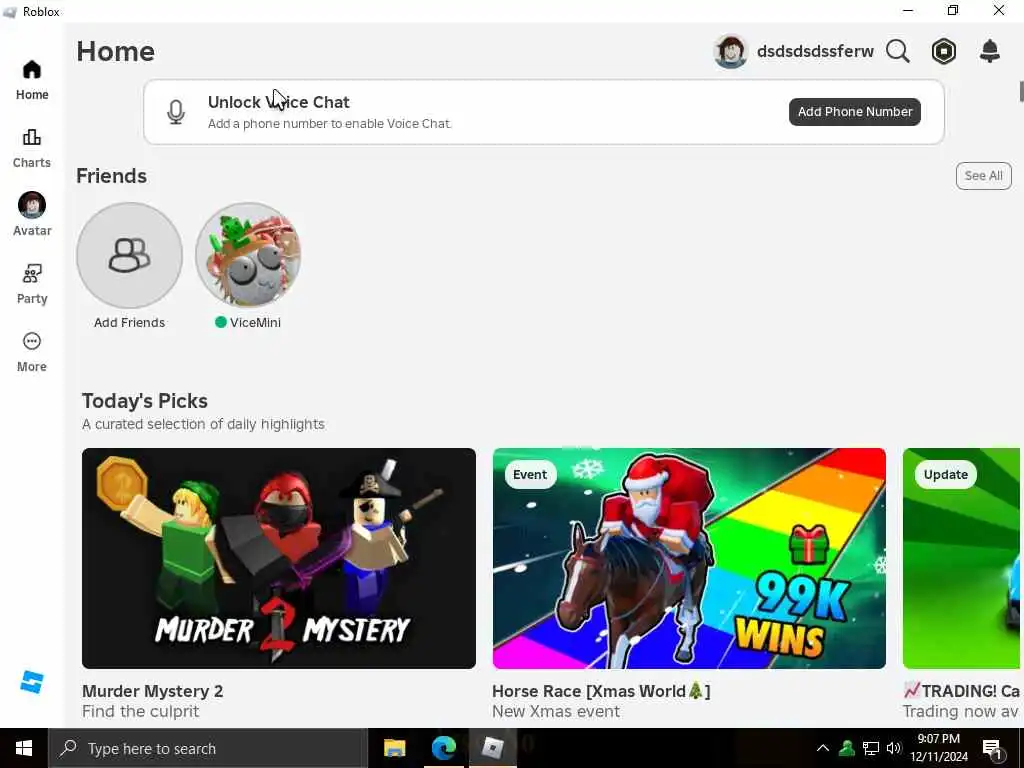Open ViceMini's friend avatar
The image size is (1024, 768).
pos(248,255)
